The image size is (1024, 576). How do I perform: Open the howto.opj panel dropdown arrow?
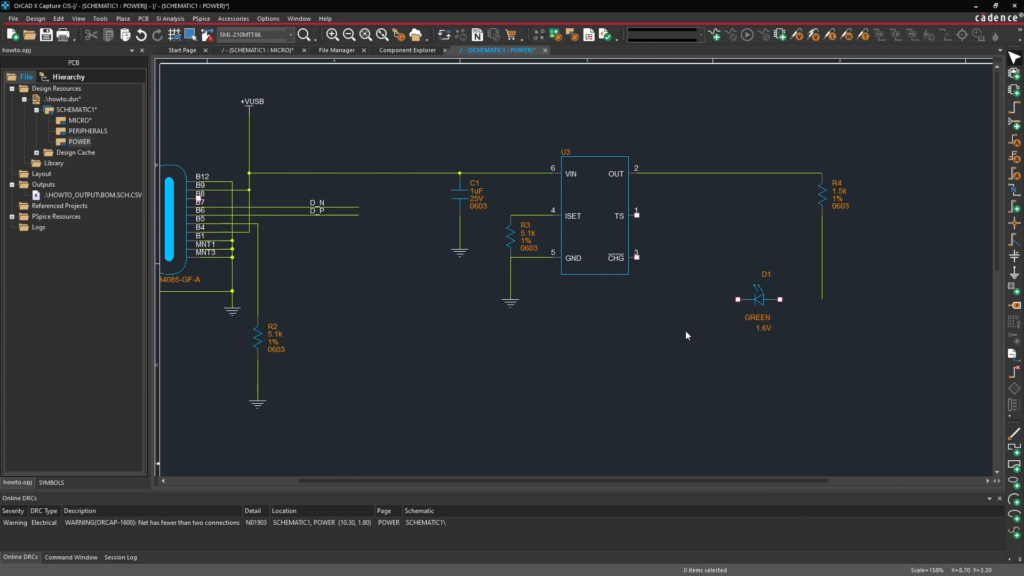132,50
